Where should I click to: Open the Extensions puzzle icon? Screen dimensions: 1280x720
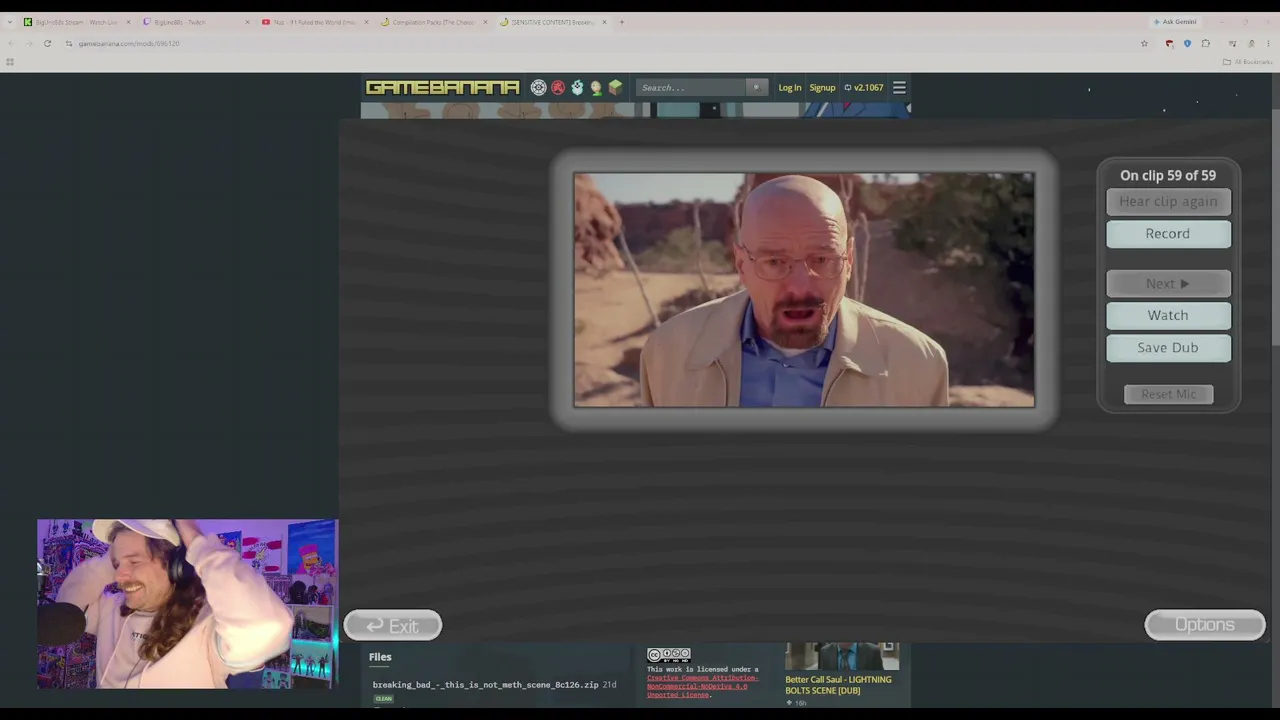1205,43
